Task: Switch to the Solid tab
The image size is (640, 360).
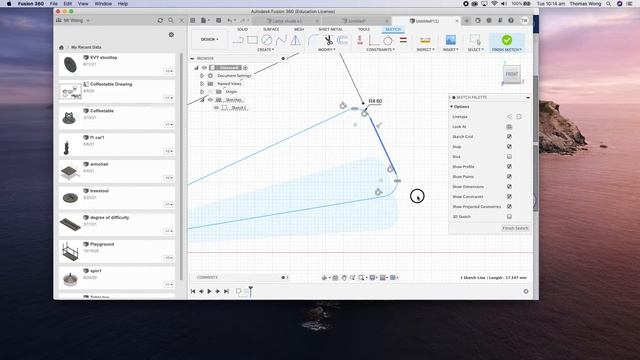Action: [x=242, y=29]
